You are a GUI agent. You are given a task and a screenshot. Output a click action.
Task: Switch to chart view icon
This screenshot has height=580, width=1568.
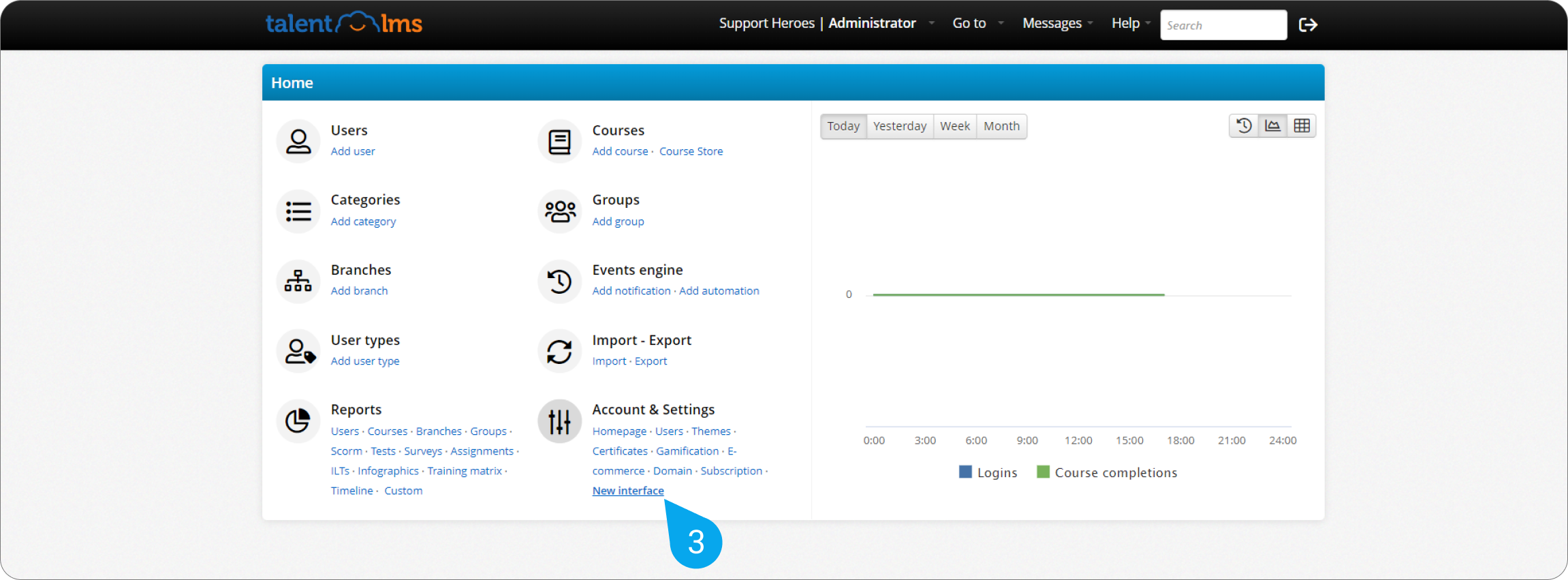tap(1272, 126)
